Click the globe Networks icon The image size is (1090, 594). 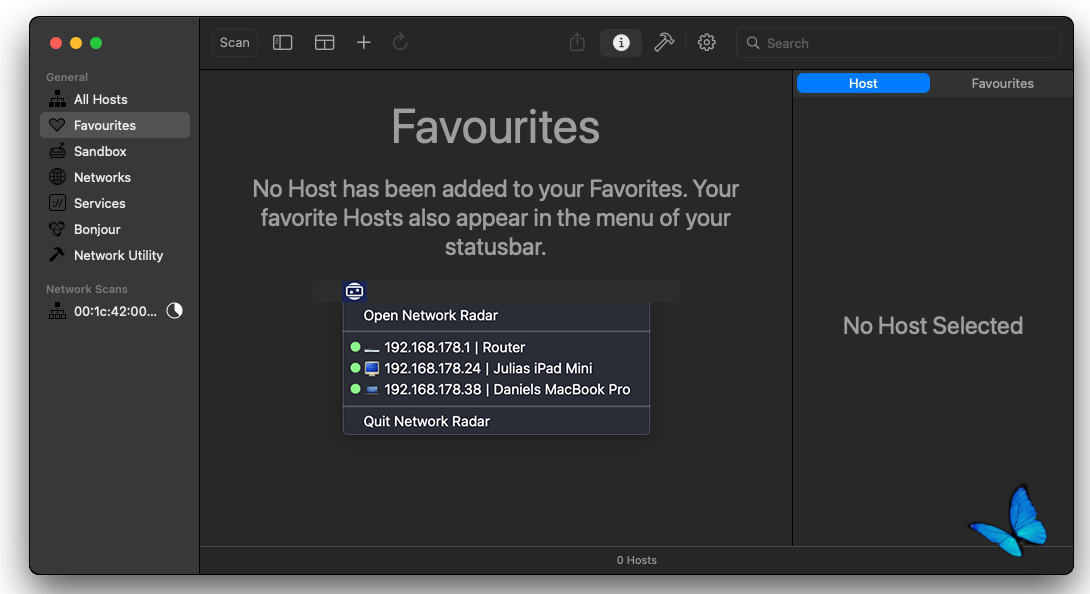pyautogui.click(x=57, y=177)
